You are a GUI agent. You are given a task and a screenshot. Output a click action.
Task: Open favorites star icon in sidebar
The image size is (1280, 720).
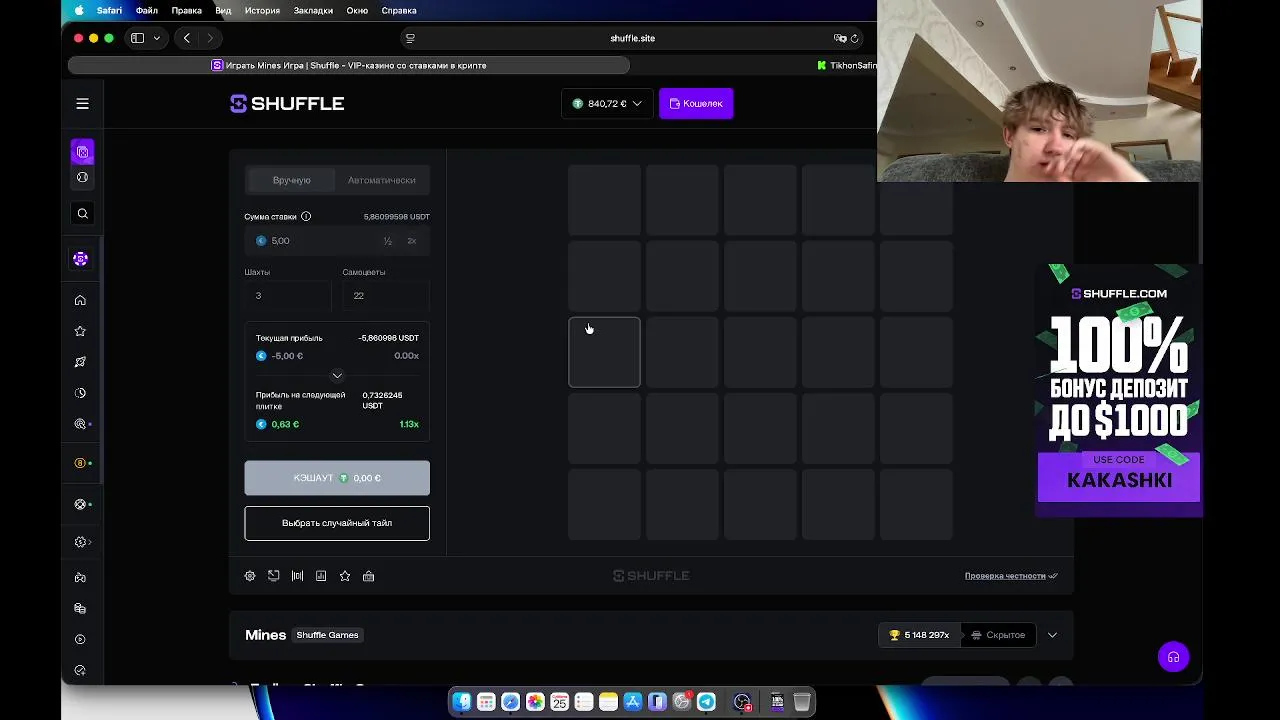click(81, 332)
